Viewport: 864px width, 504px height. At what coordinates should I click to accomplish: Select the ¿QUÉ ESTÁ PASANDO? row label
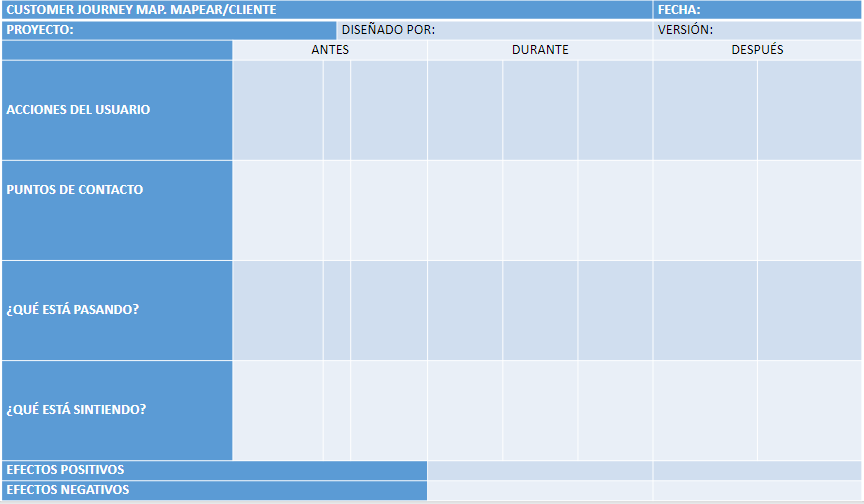[x=117, y=311]
